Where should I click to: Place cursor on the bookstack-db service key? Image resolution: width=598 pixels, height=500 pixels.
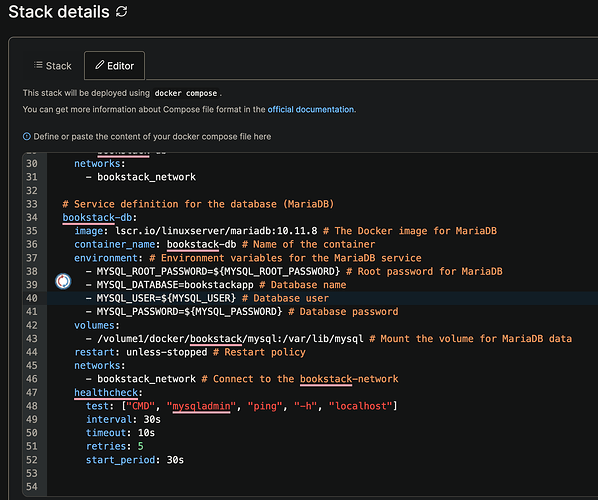(97, 217)
